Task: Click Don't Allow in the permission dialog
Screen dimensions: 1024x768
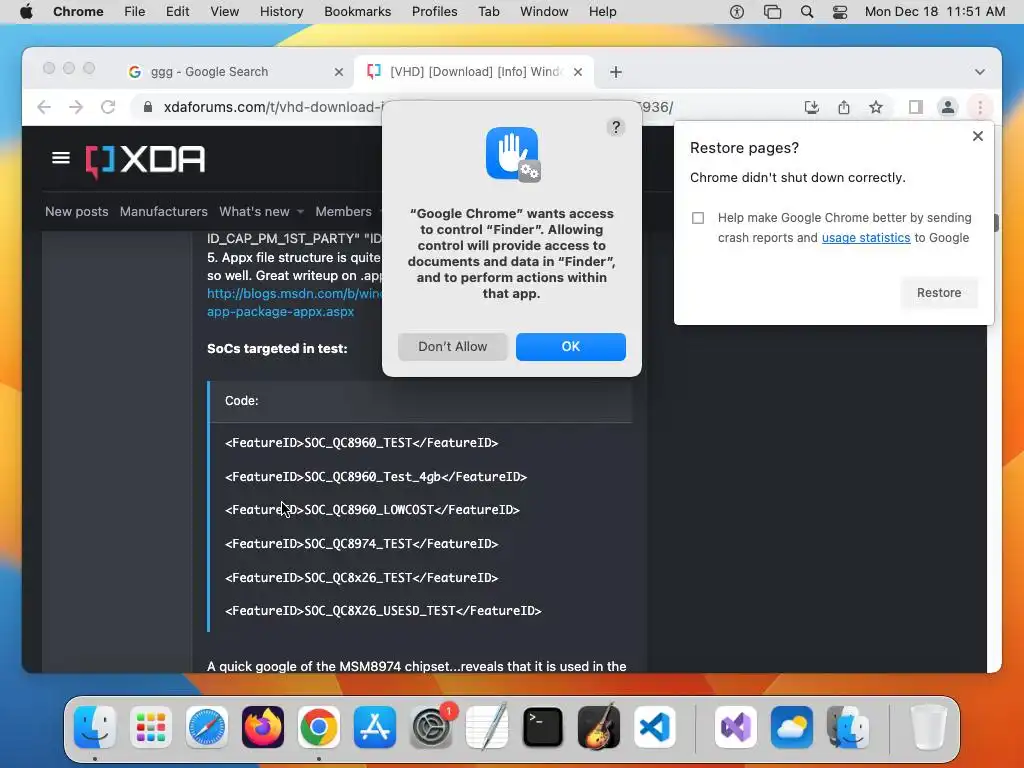Action: coord(453,347)
